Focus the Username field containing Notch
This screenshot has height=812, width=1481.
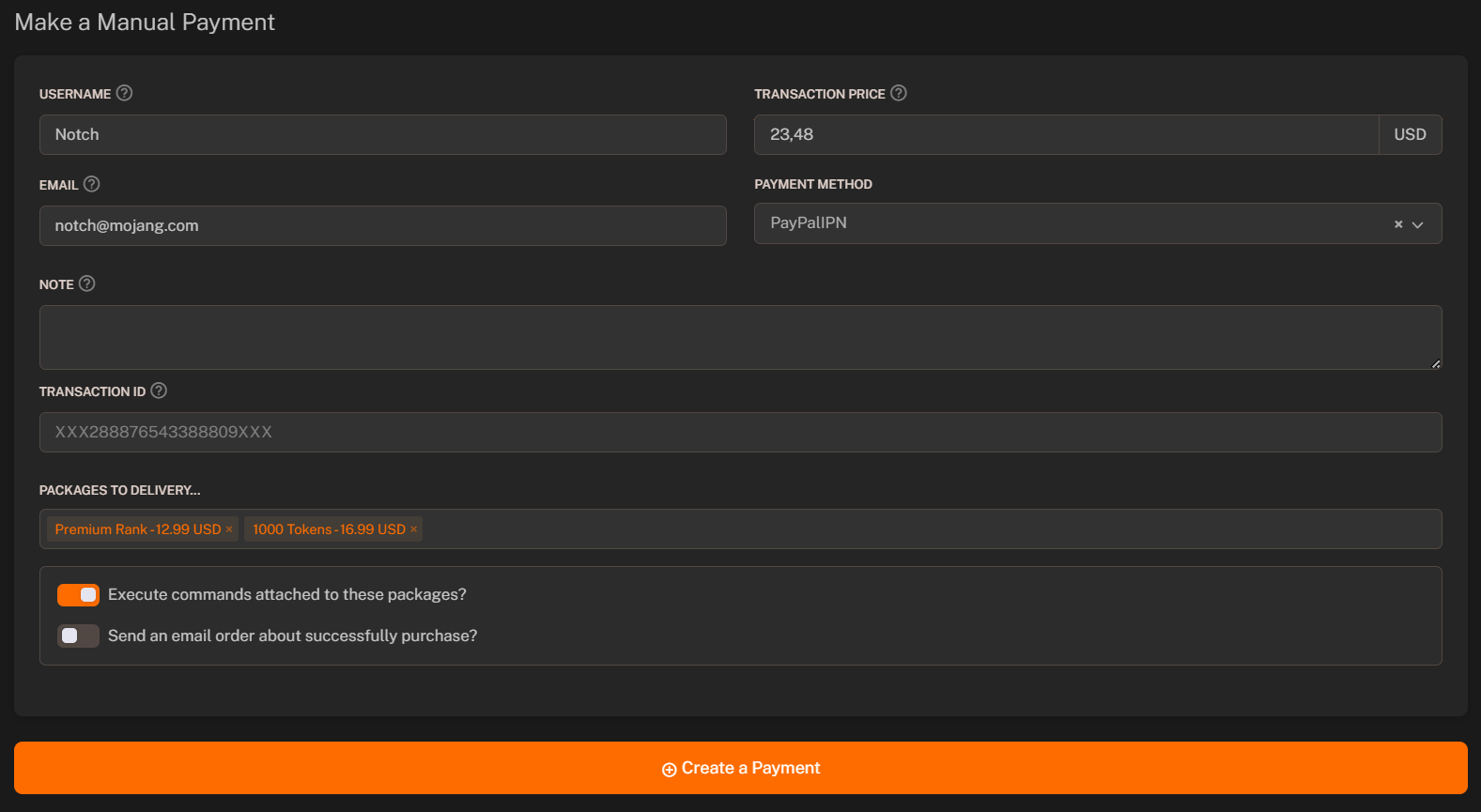(383, 134)
